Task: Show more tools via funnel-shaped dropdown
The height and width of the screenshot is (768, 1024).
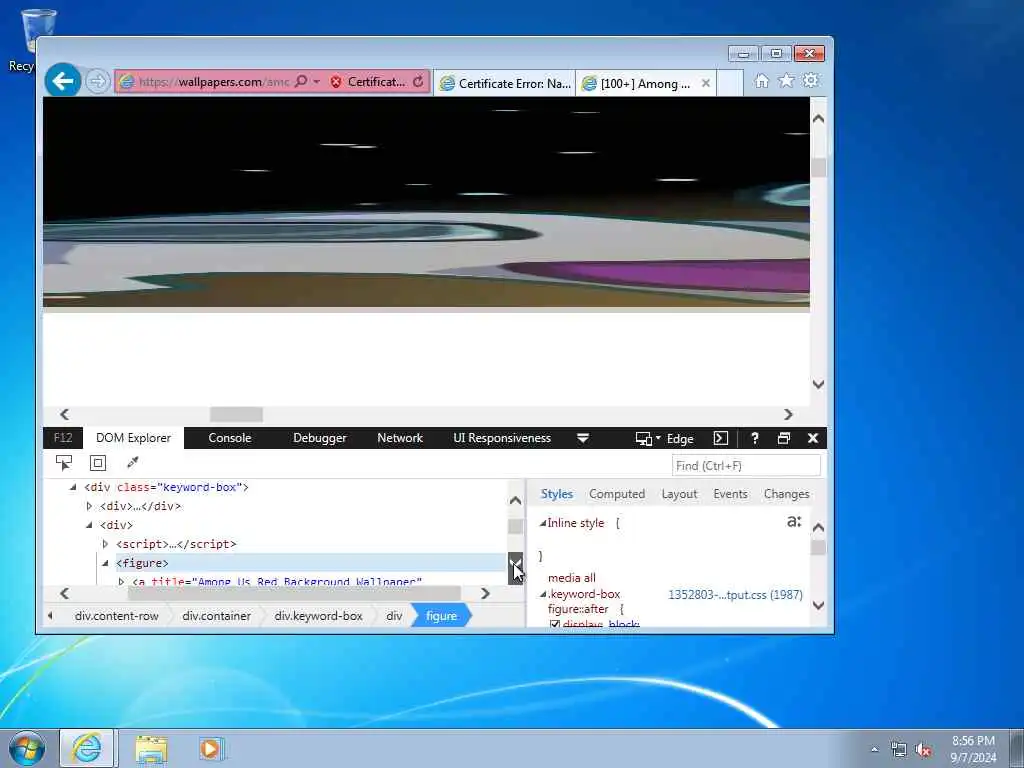Action: pos(583,438)
